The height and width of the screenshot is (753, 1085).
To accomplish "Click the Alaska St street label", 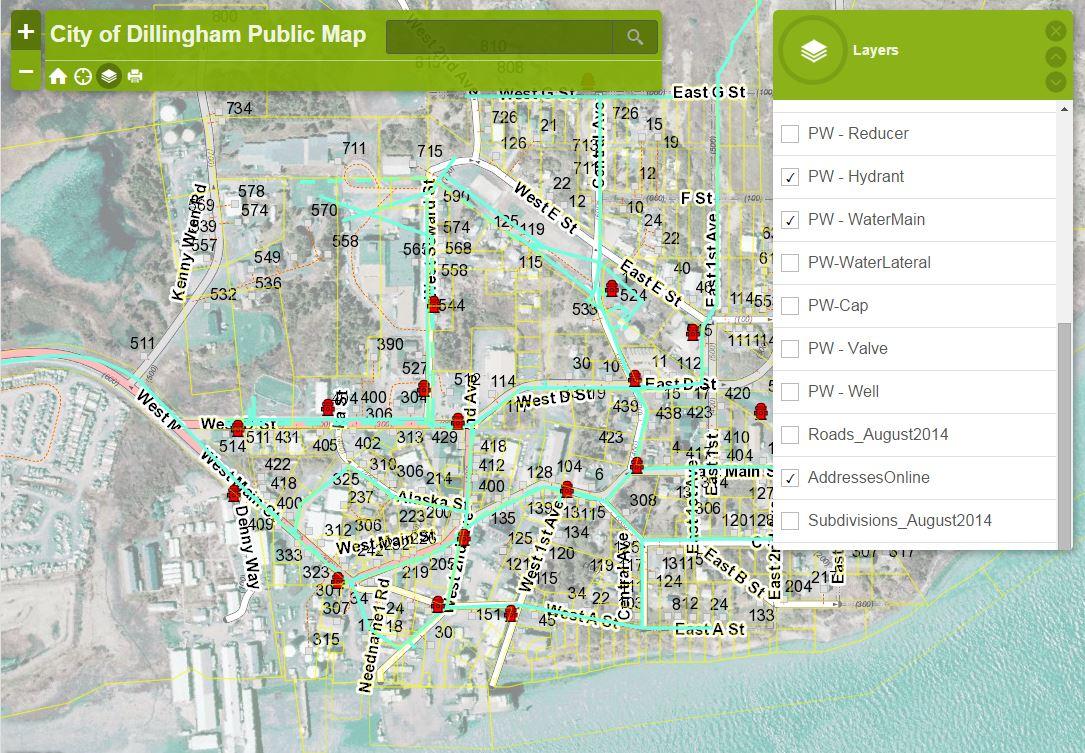I will 432,500.
